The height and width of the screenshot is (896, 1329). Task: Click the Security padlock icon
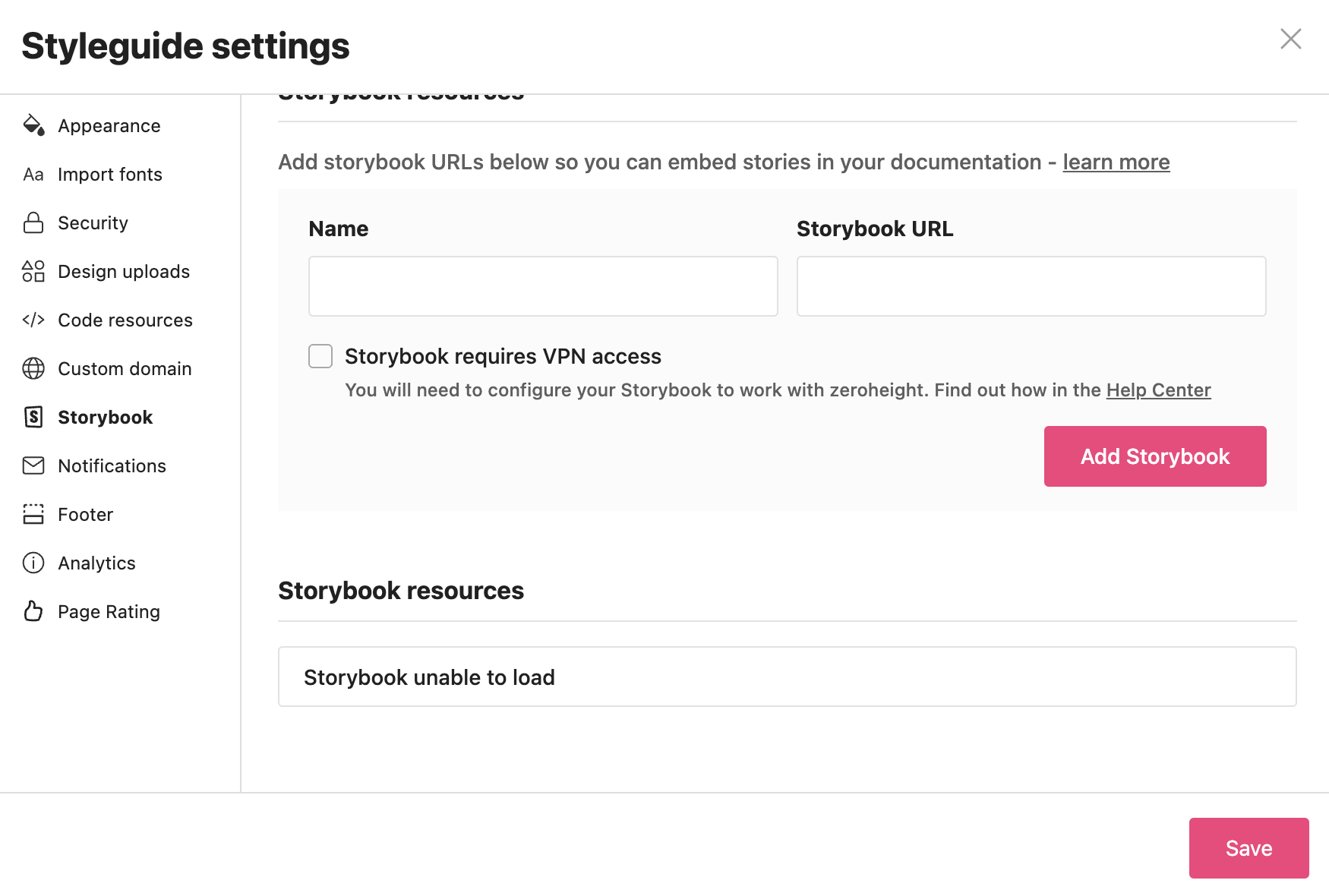pyautogui.click(x=33, y=222)
